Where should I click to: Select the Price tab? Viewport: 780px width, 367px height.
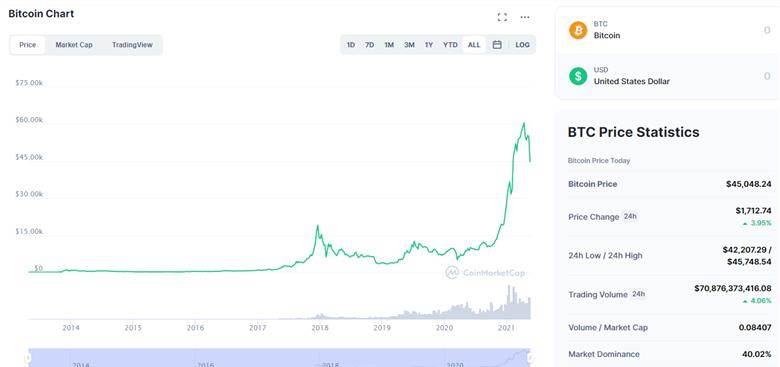pyautogui.click(x=27, y=45)
